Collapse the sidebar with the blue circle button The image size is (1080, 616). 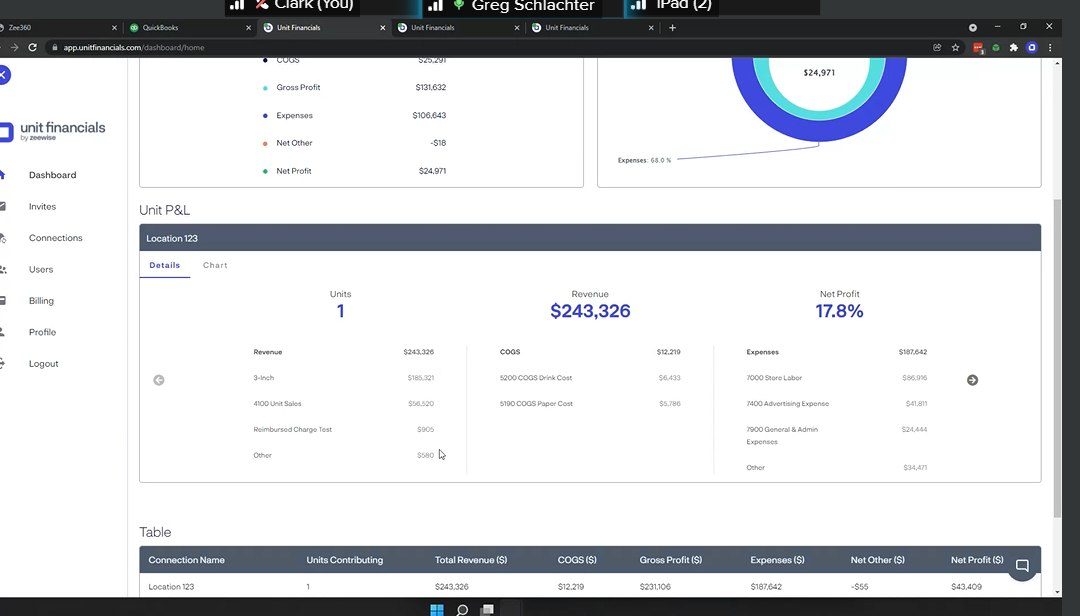click(x=3, y=75)
